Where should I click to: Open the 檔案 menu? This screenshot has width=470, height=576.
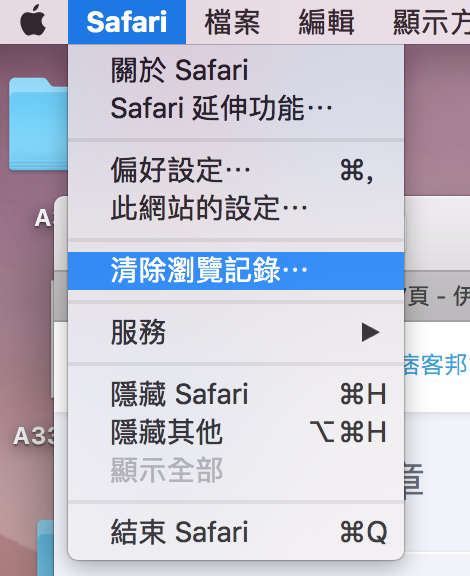[x=232, y=22]
